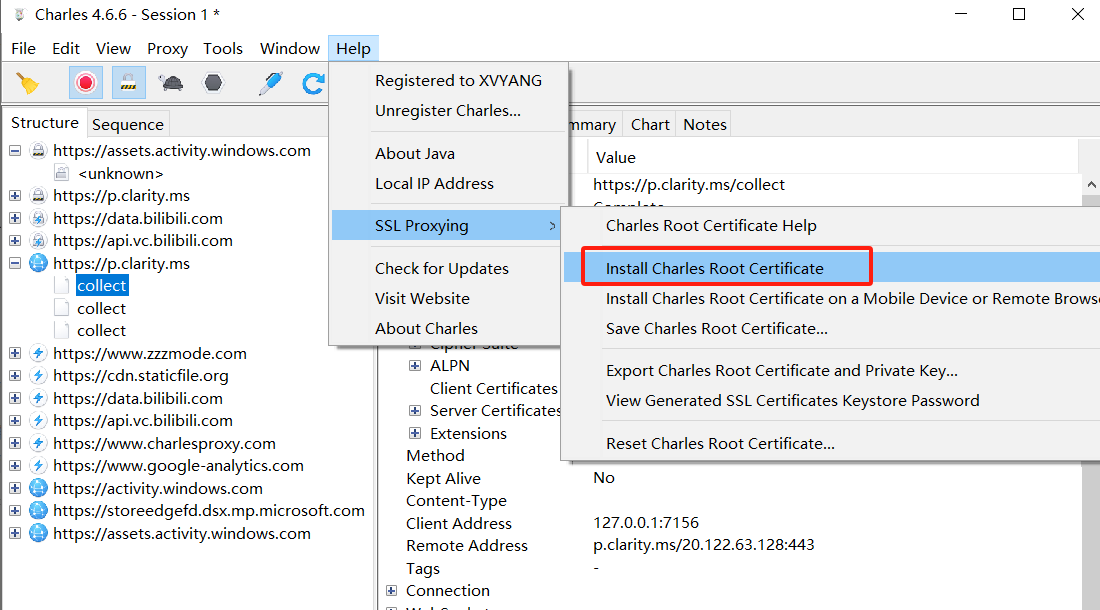Expand the Extensions row
Viewport: 1100px width, 610px height.
tap(415, 433)
